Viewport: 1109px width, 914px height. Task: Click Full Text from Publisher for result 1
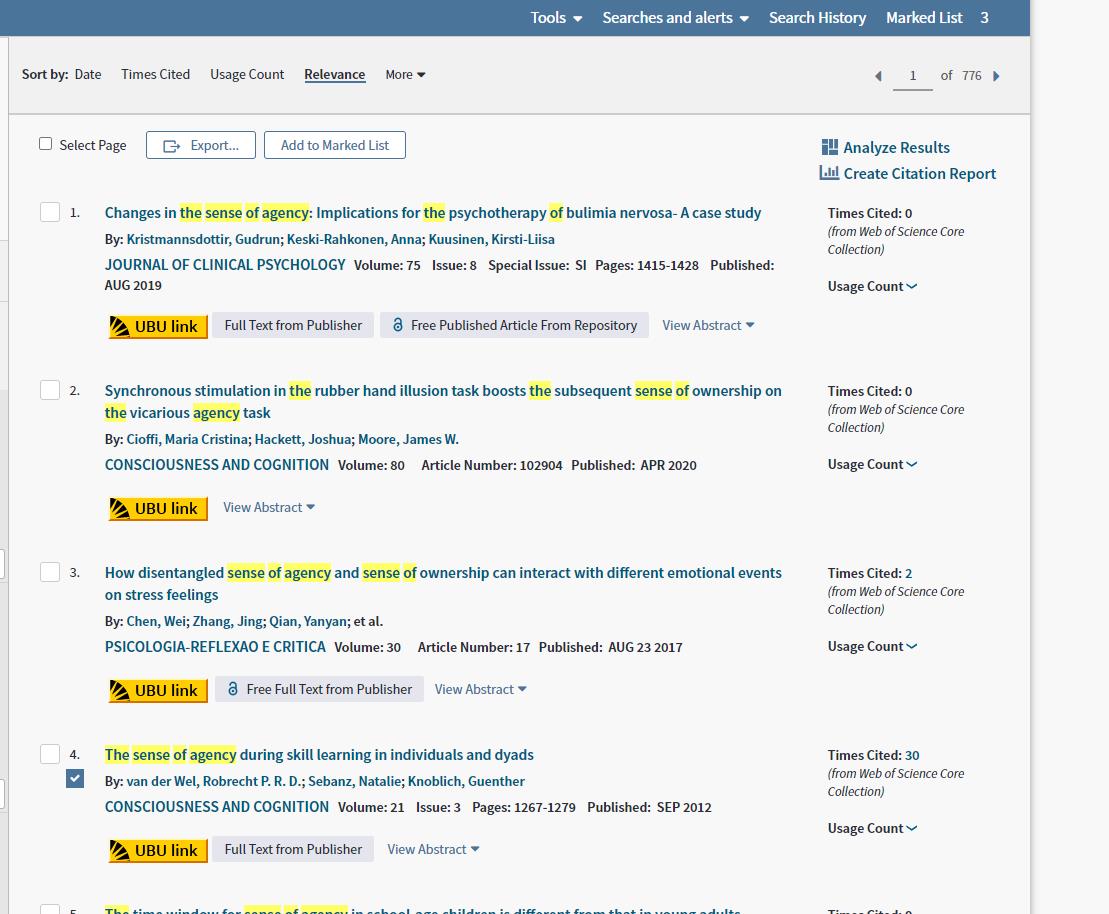pyautogui.click(x=293, y=325)
